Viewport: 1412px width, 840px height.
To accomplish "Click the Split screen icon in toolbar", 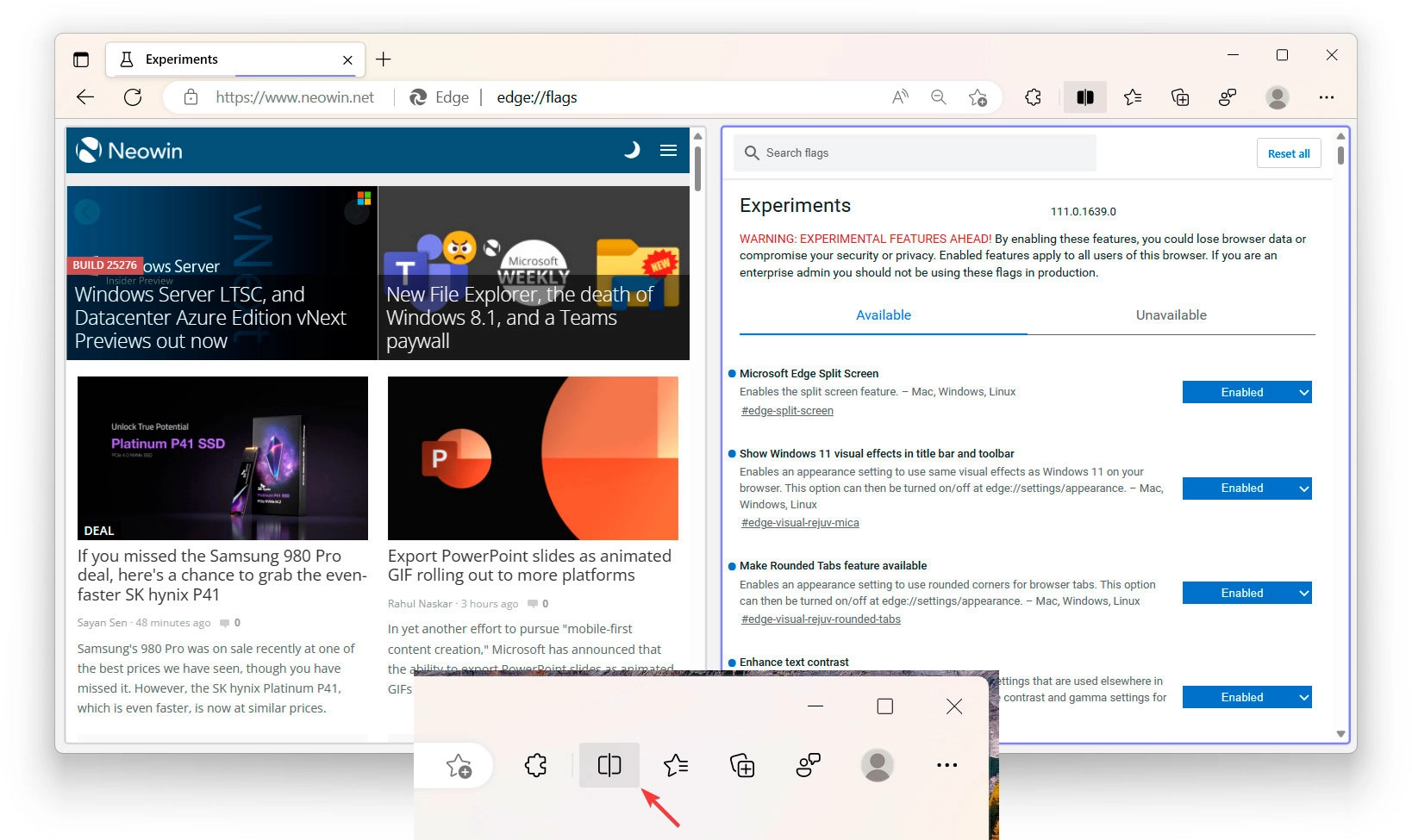I will point(1084,97).
